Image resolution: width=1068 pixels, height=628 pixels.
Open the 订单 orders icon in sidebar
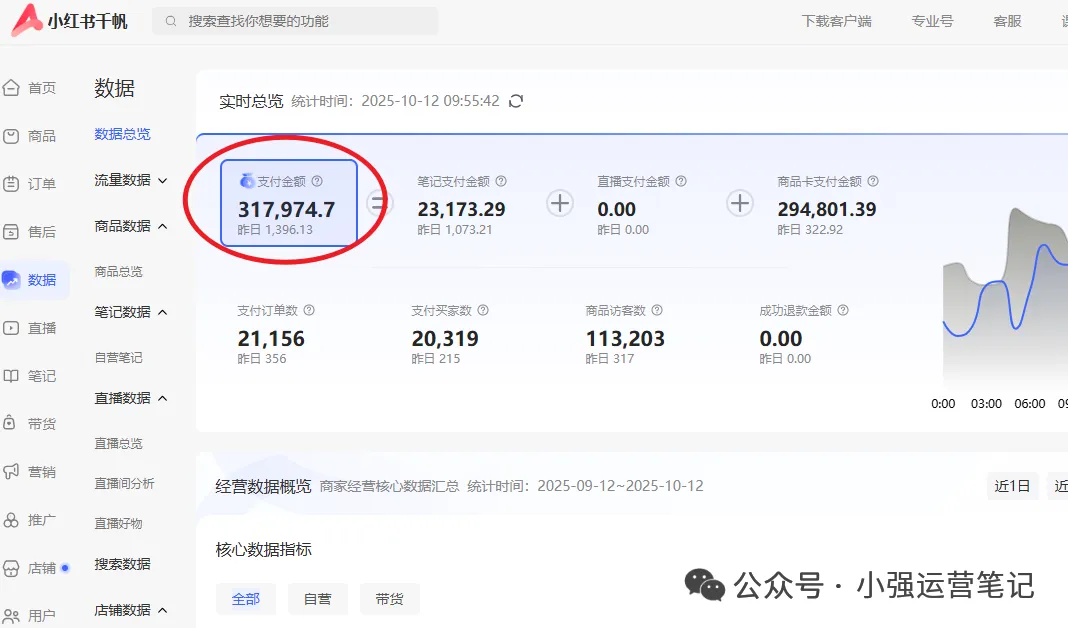[x=12, y=184]
